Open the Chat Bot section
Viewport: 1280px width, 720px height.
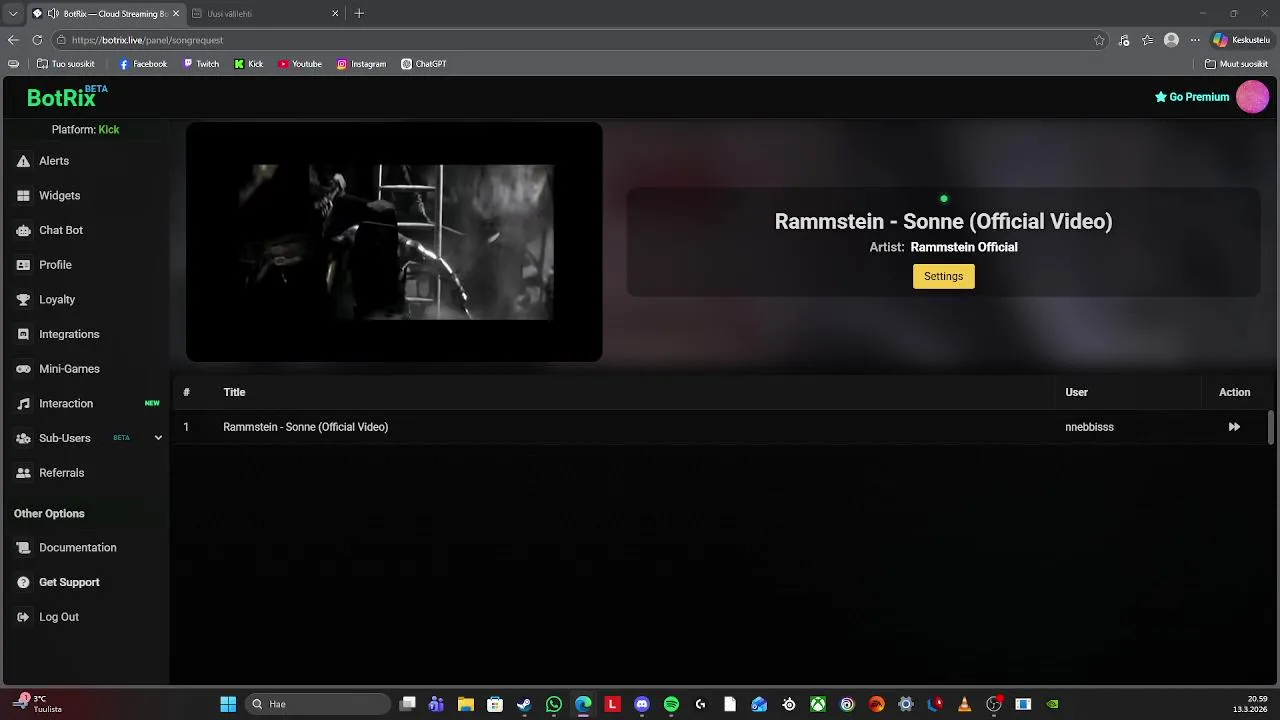pyautogui.click(x=60, y=230)
